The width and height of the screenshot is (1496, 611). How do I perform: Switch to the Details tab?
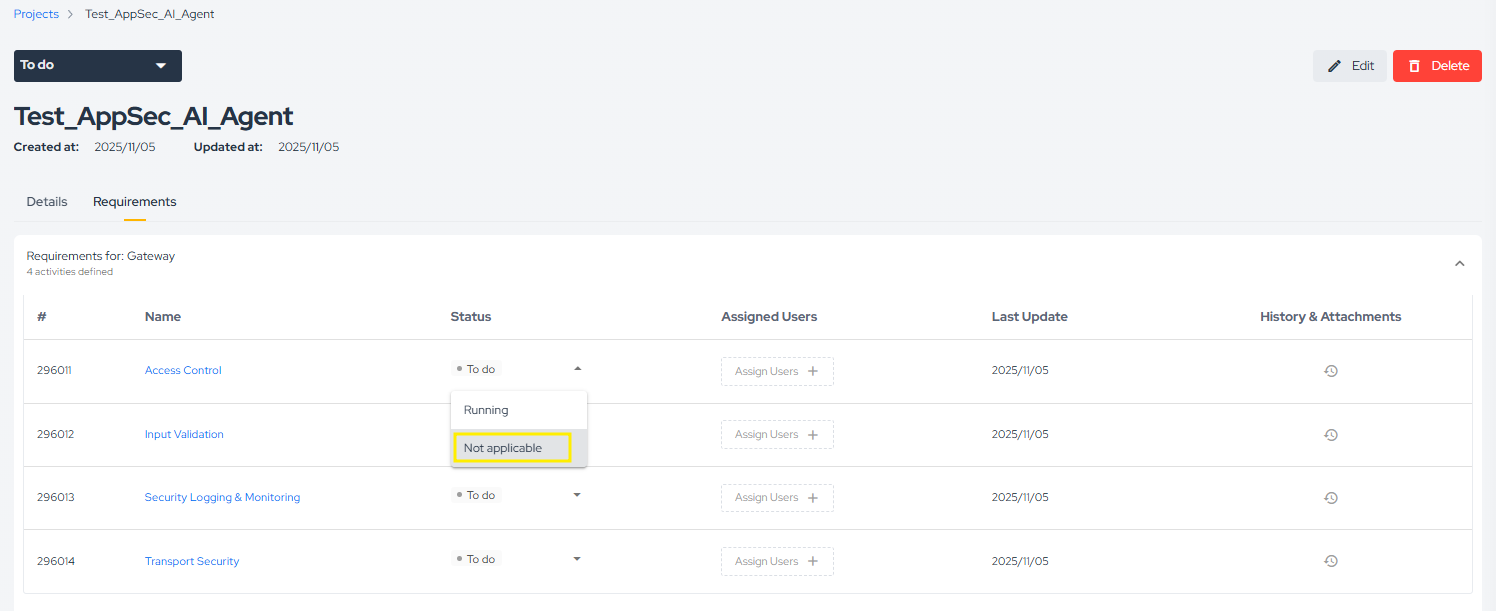click(47, 202)
